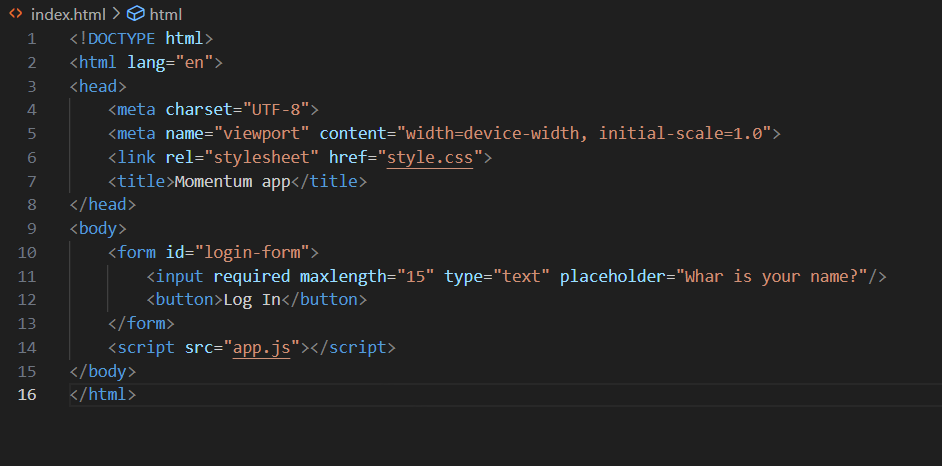Click the placeholder text "Whar is your name?"
Image resolution: width=942 pixels, height=466 pixels.
(776, 276)
